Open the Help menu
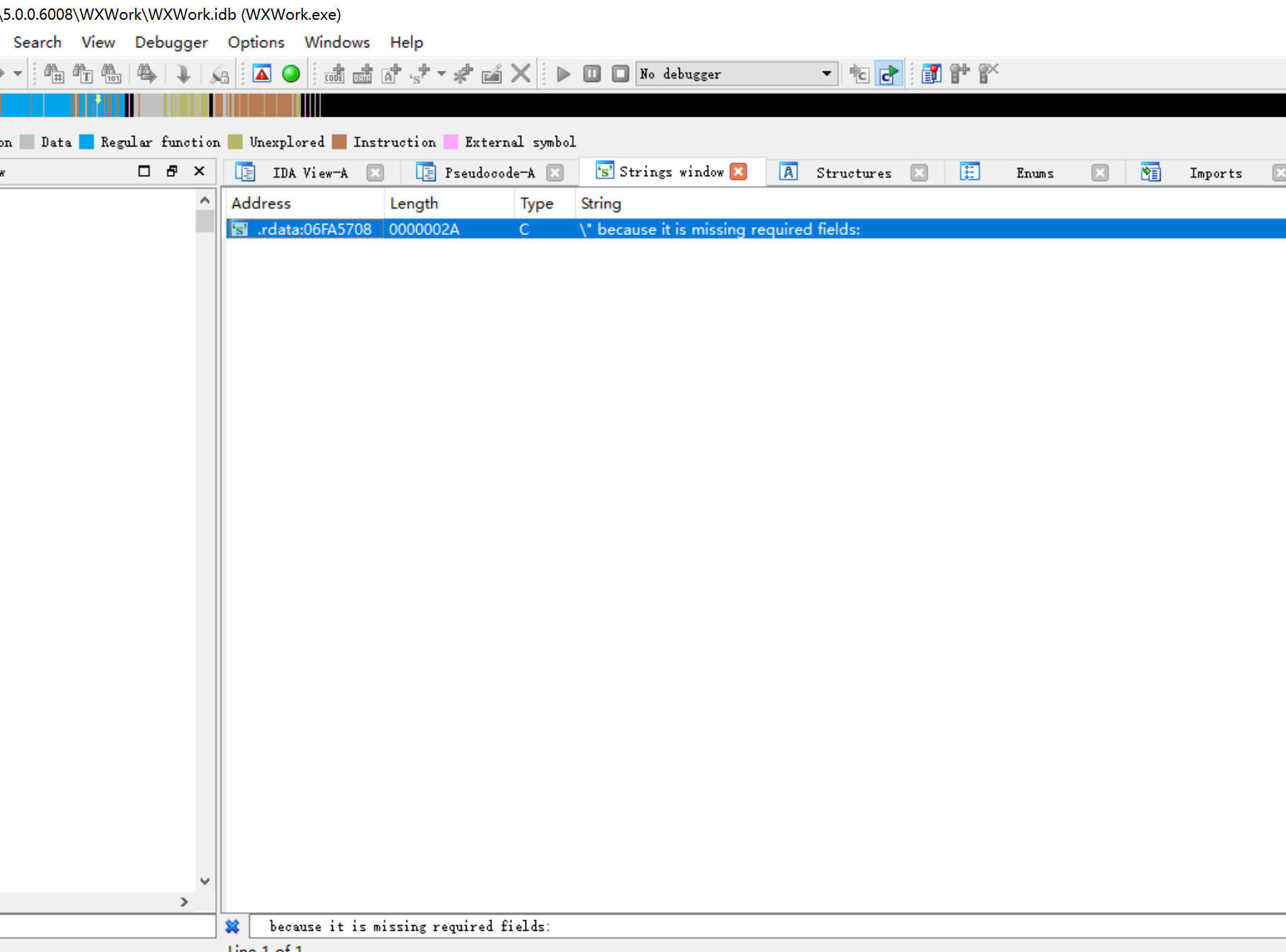Screen dimensions: 1286x952 [406, 42]
